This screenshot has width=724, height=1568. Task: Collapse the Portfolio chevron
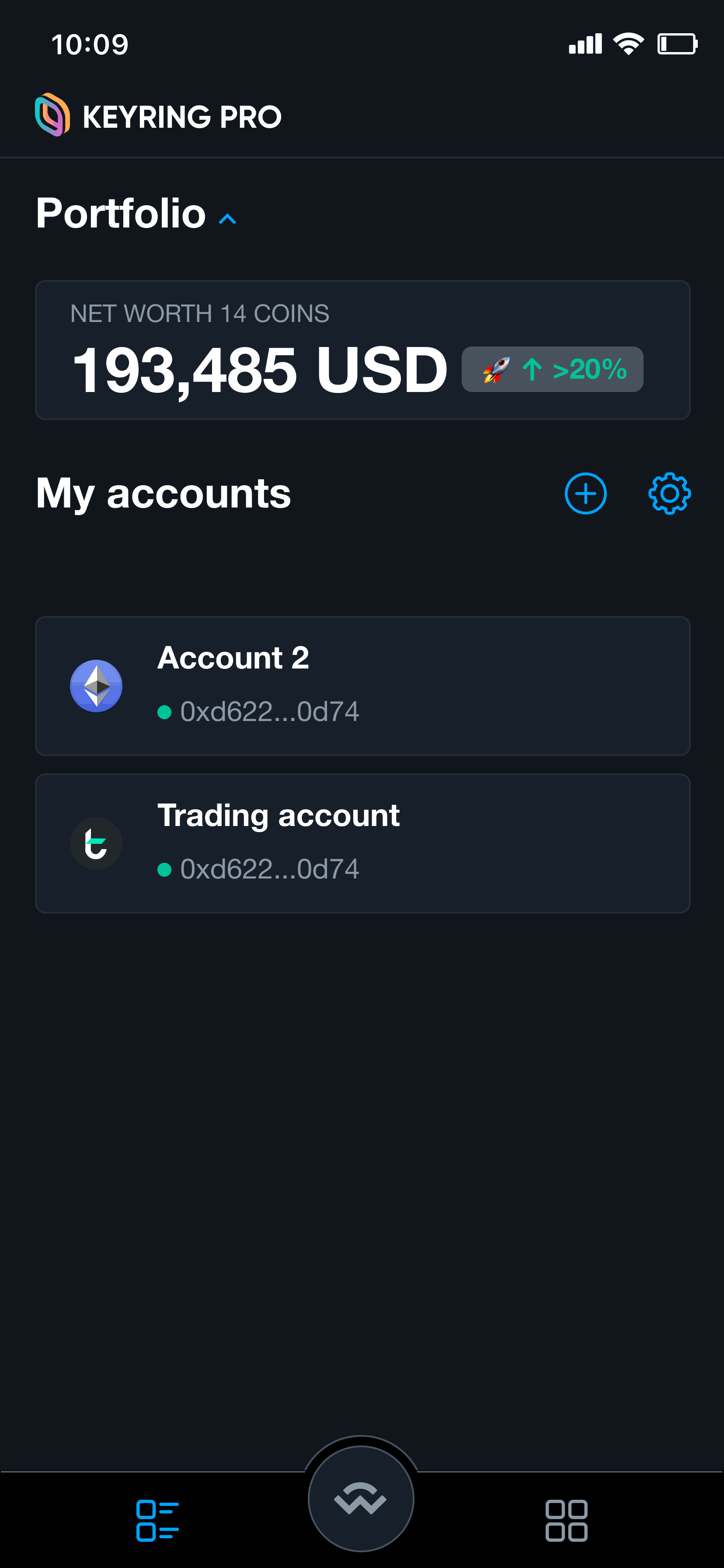[227, 219]
